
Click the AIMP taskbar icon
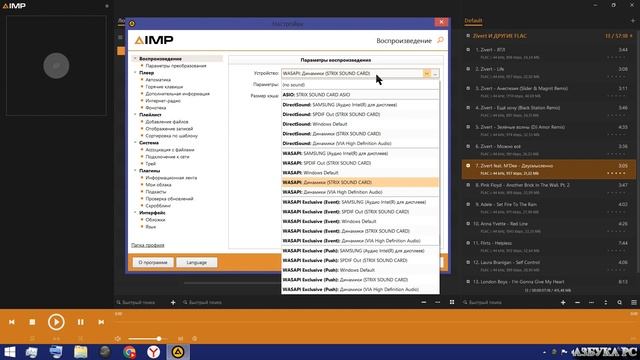click(x=178, y=352)
